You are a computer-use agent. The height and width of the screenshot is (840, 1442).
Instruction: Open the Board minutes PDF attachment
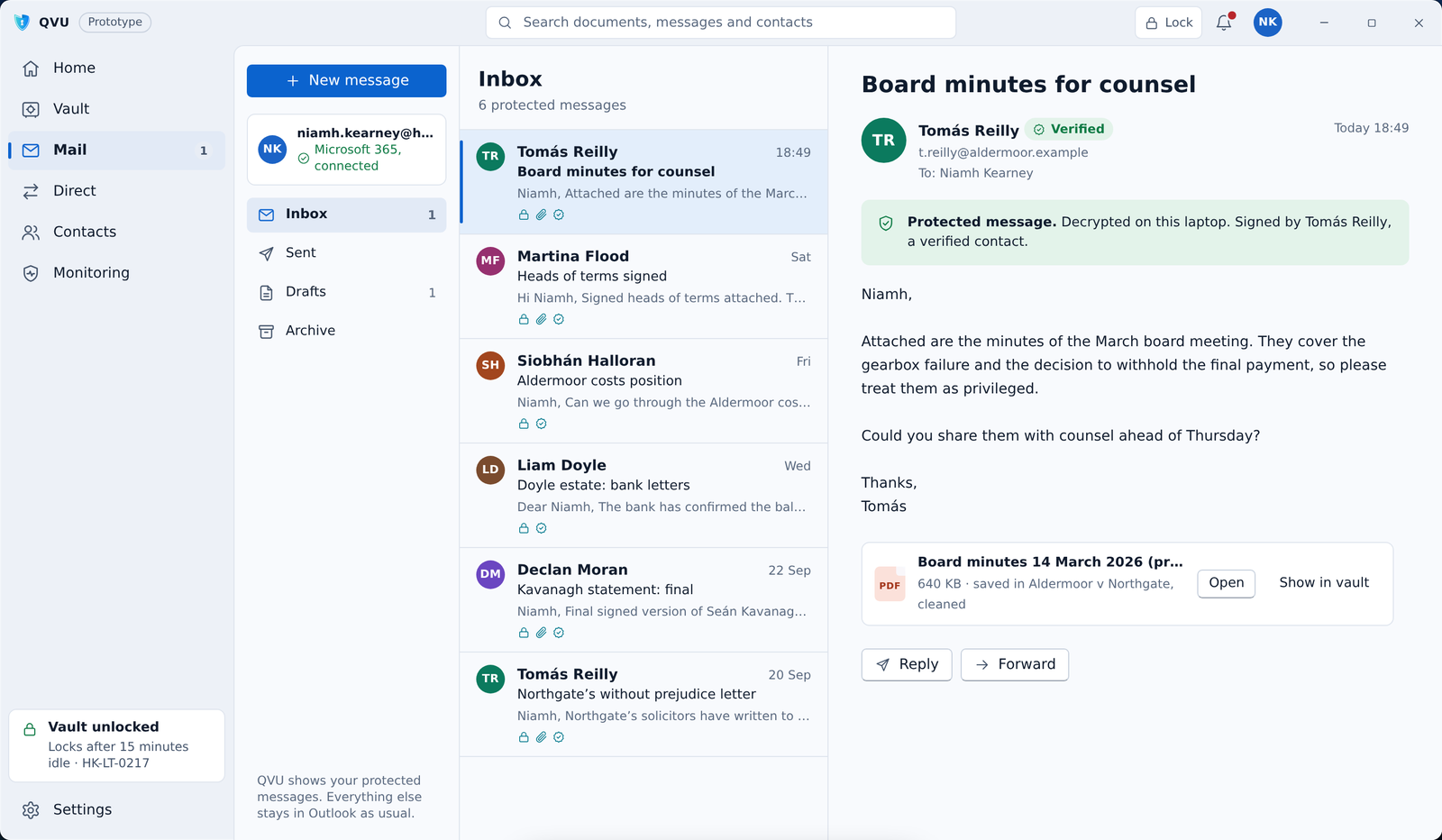[x=1226, y=583]
